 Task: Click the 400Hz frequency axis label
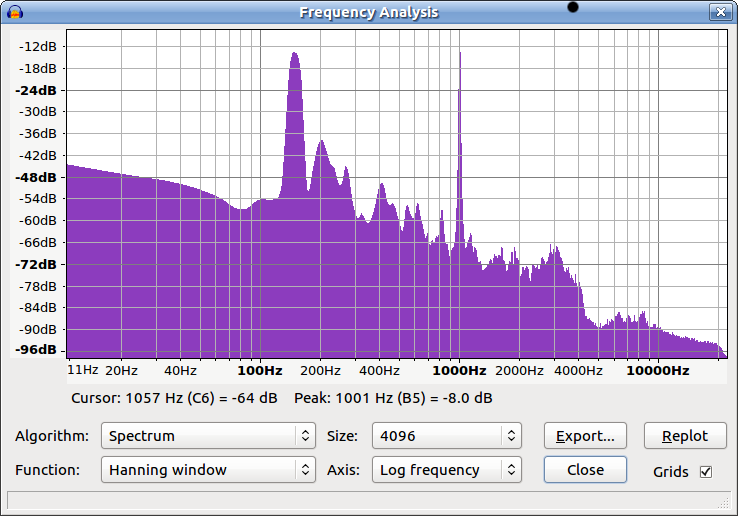pos(379,371)
